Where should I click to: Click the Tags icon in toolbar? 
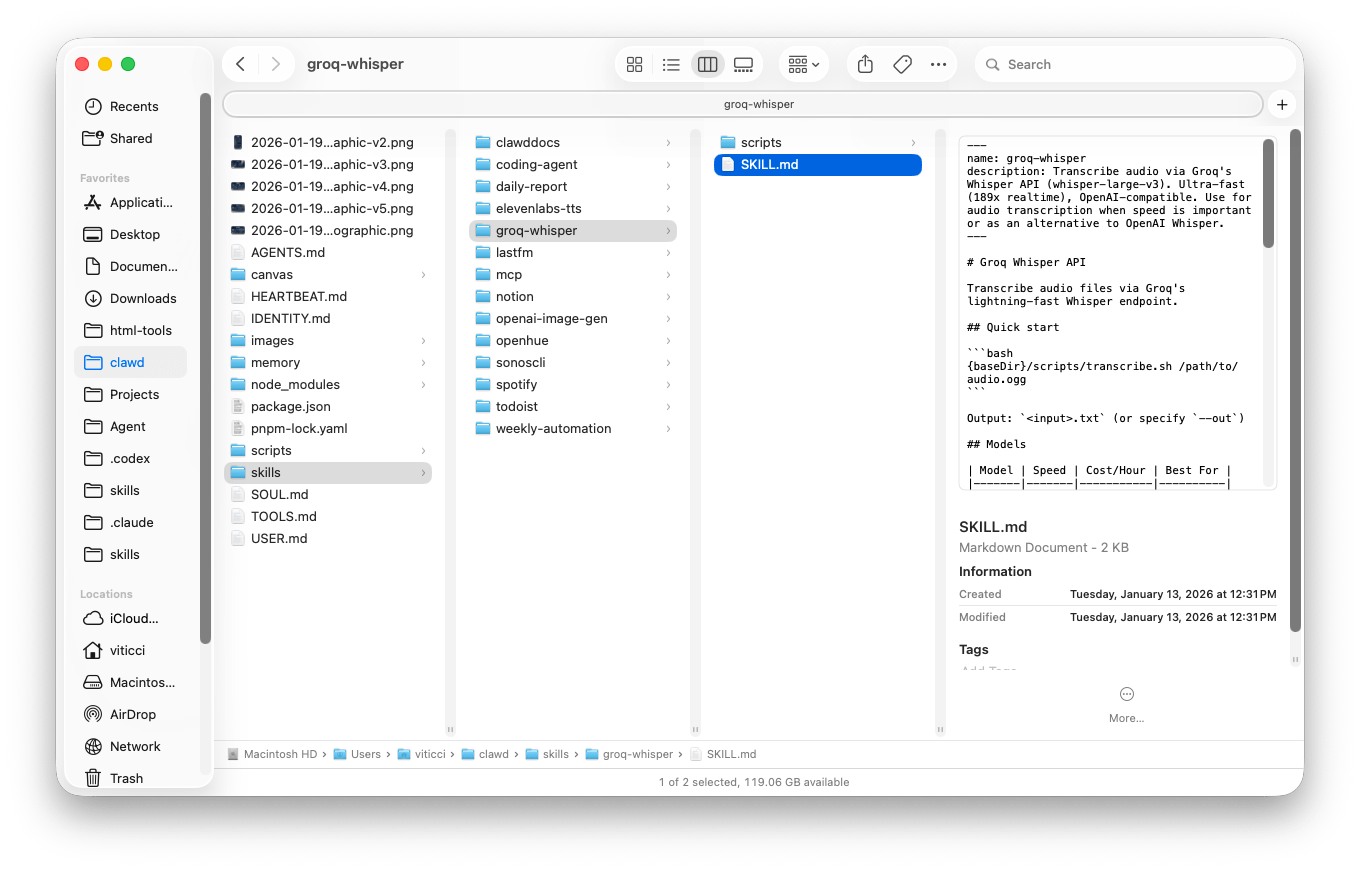click(902, 64)
